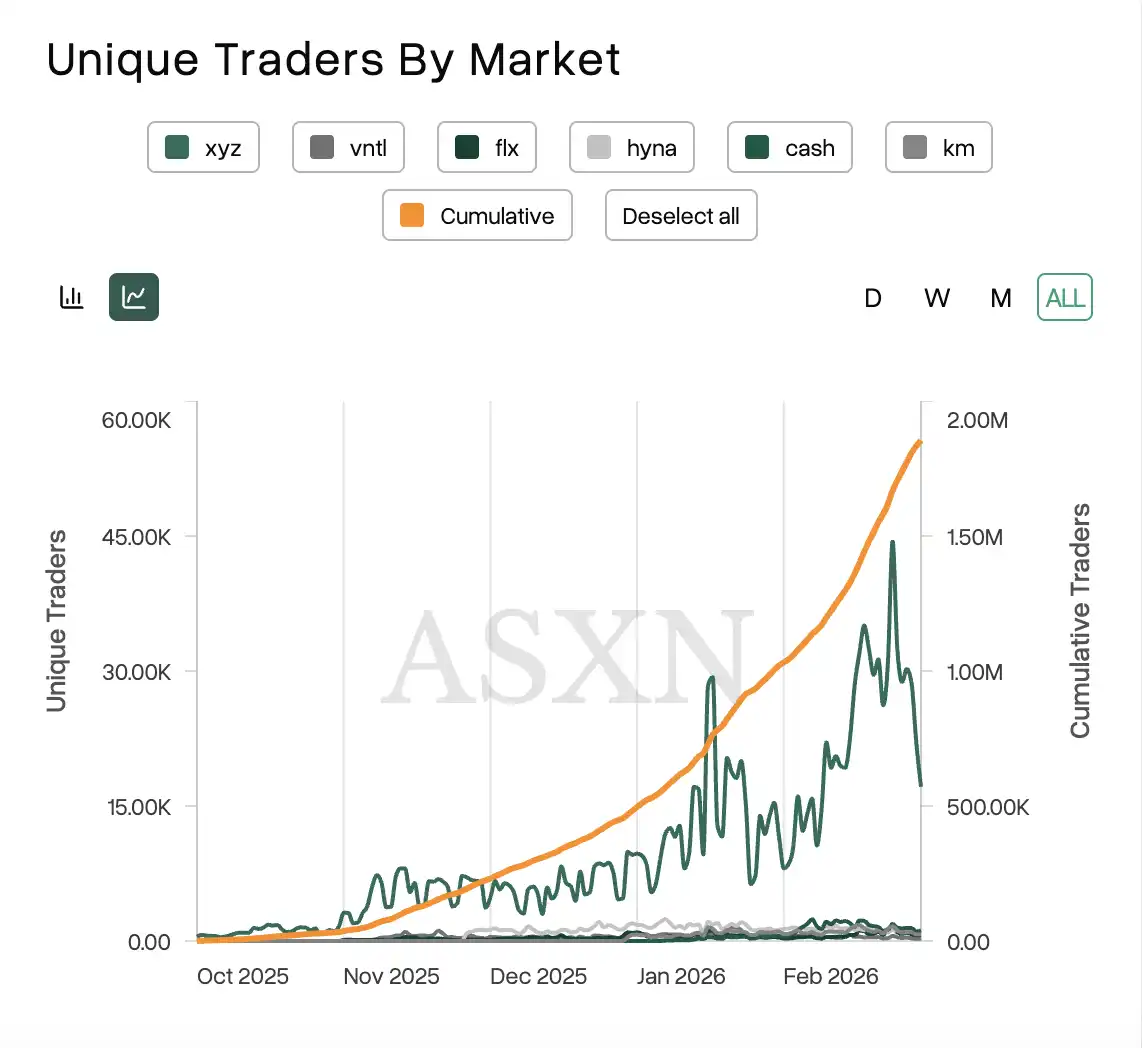Viewport: 1142px width, 1048px height.
Task: Click the xyz green color swatch
Action: pyautogui.click(x=177, y=148)
